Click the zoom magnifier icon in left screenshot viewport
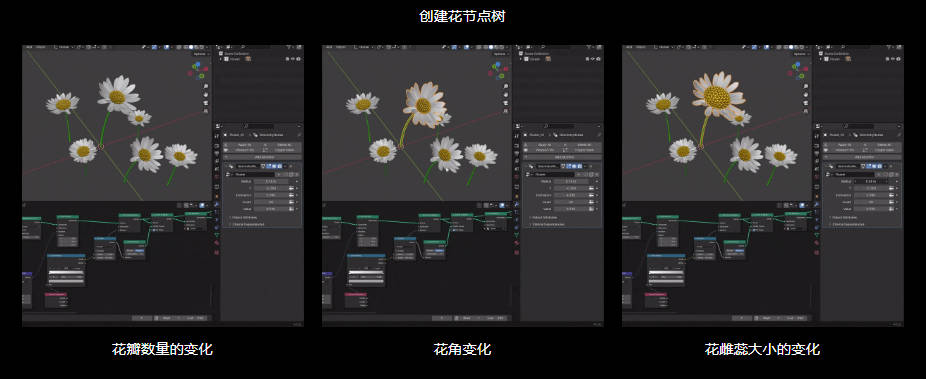Image resolution: width=926 pixels, height=379 pixels. 206,86
